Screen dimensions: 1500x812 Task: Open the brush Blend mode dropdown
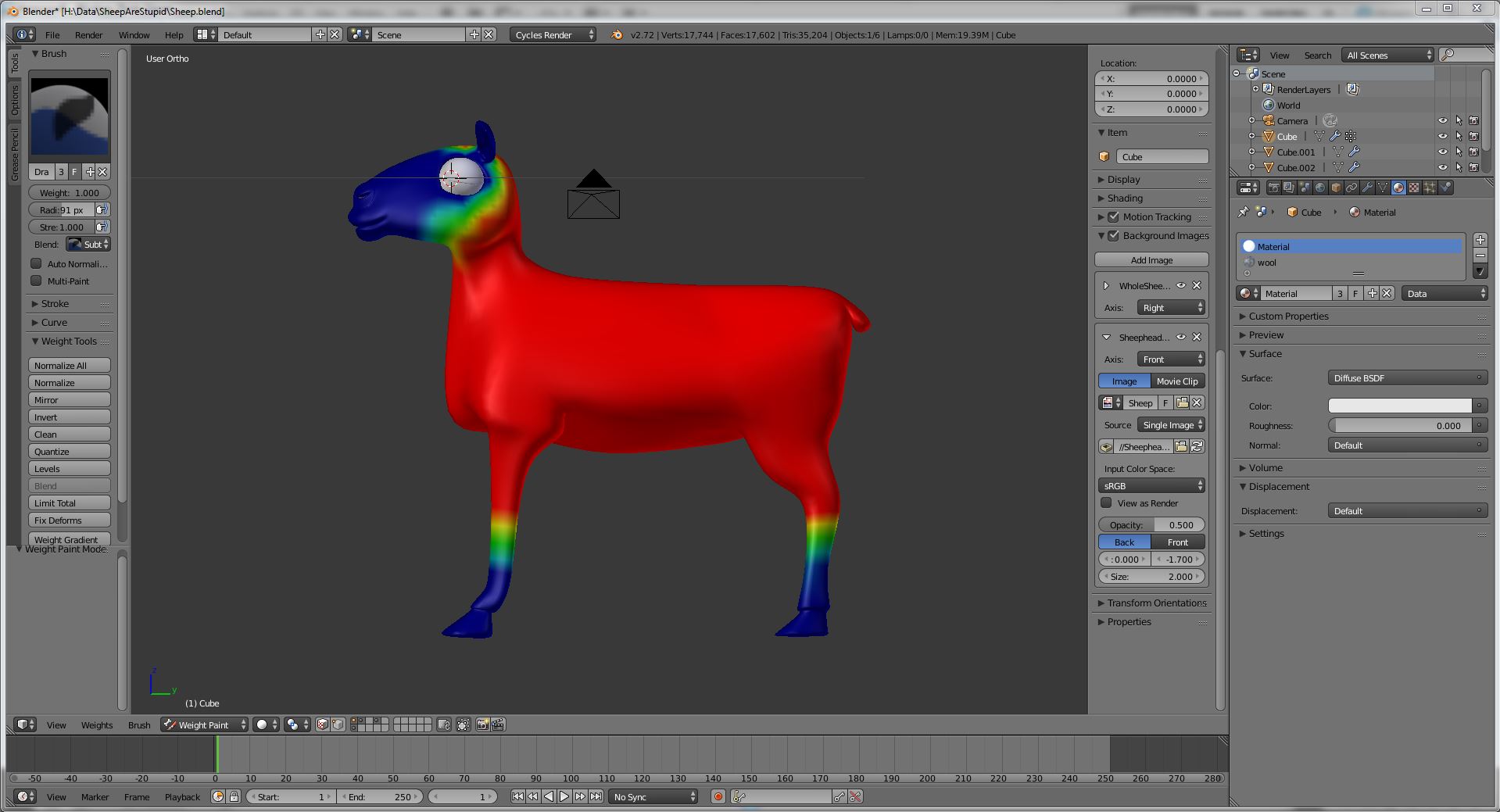(88, 244)
